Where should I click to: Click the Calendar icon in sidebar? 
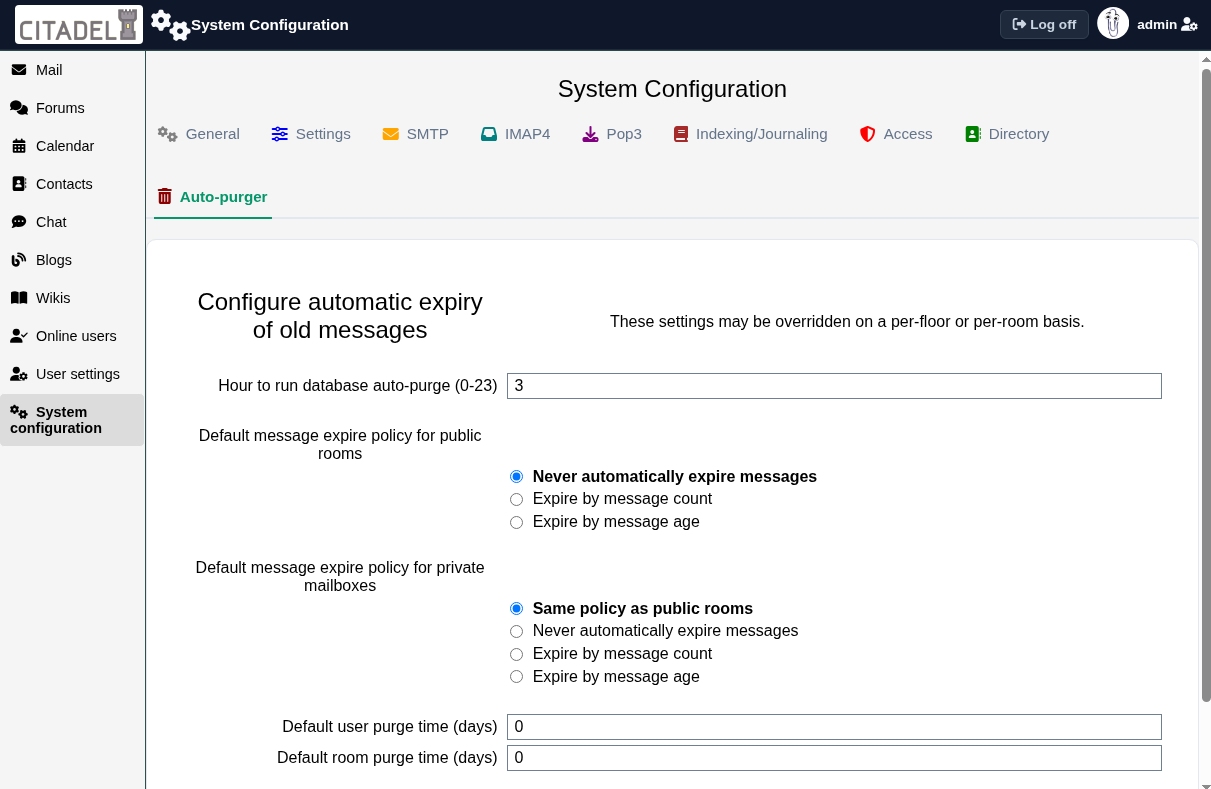click(x=19, y=146)
